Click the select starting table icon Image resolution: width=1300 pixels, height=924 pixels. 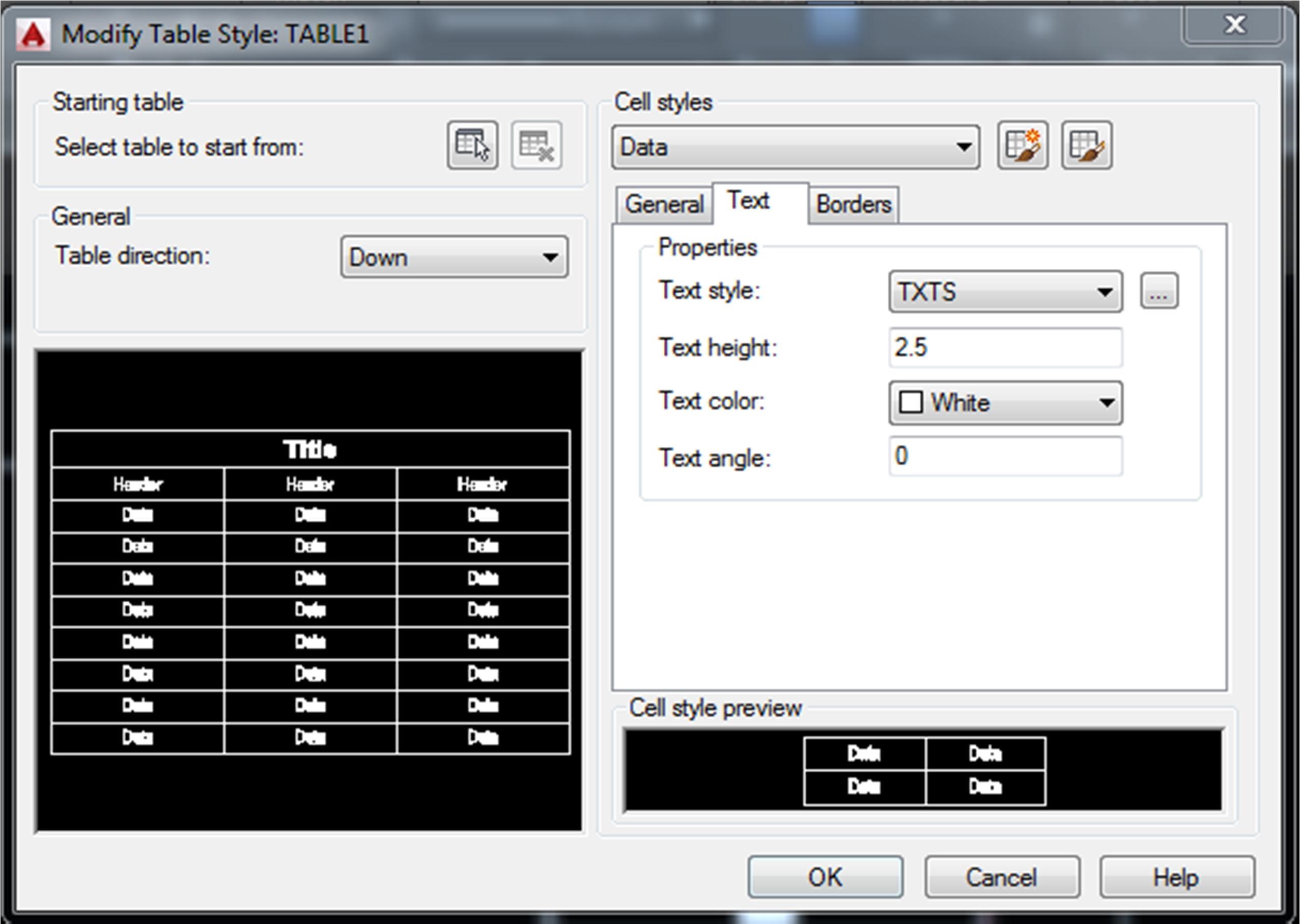click(472, 145)
